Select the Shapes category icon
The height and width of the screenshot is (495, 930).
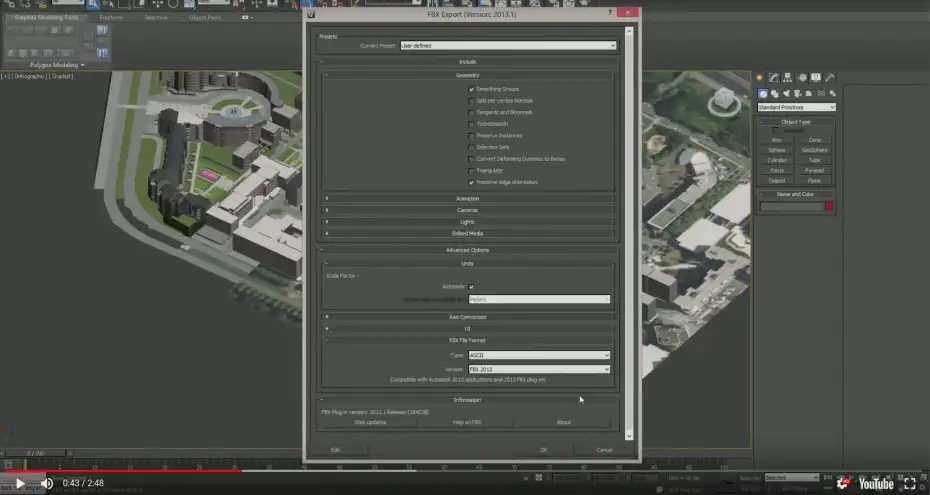pos(775,94)
